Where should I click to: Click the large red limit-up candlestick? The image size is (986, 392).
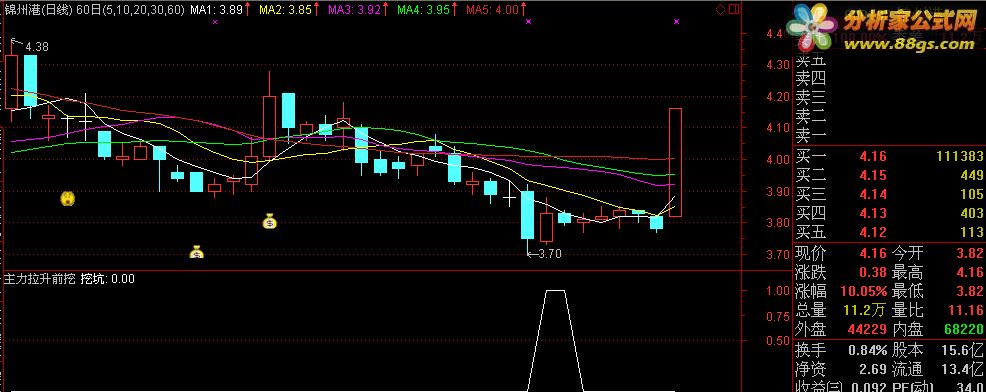pyautogui.click(x=675, y=163)
